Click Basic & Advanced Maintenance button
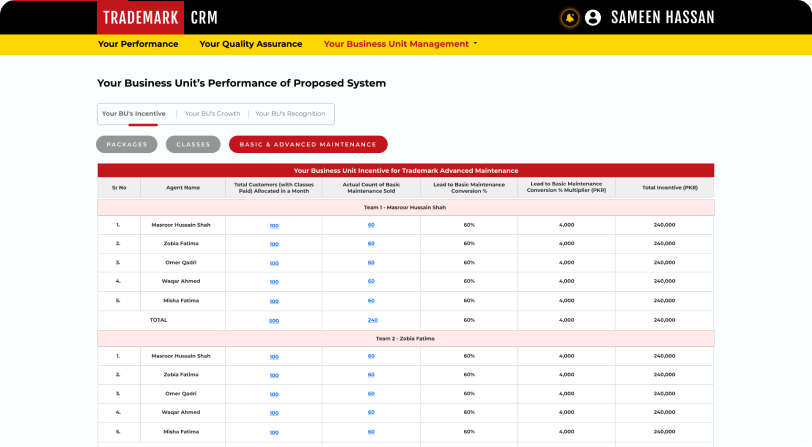The image size is (812, 447). (x=308, y=144)
